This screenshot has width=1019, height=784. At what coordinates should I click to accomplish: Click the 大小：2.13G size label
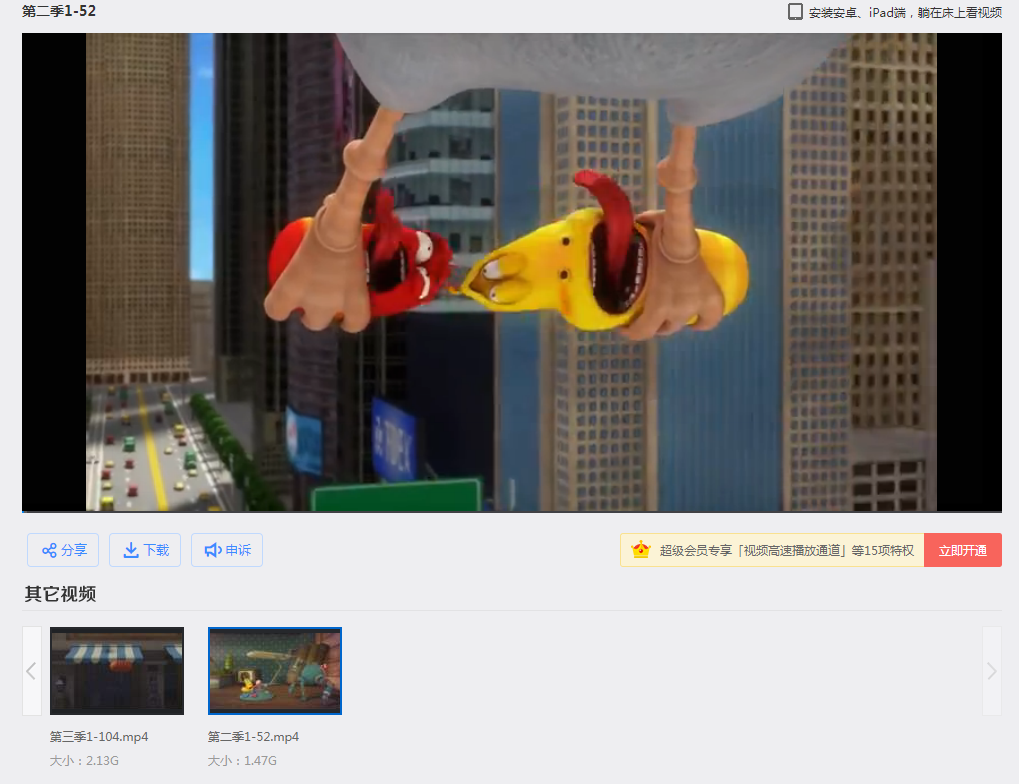[x=84, y=761]
